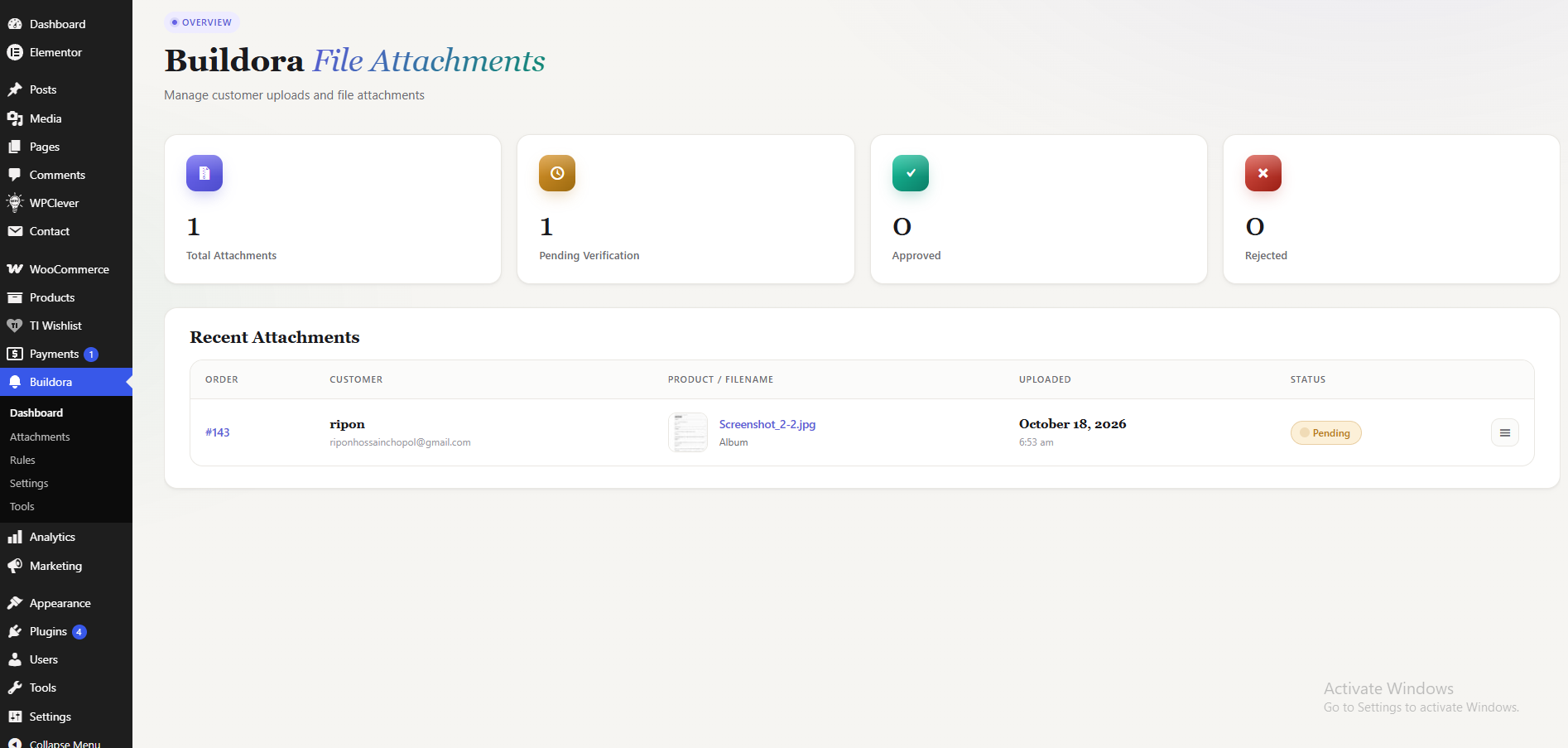Click the uploaded date October 18, 2026
This screenshot has height=748, width=1568.
1073,424
